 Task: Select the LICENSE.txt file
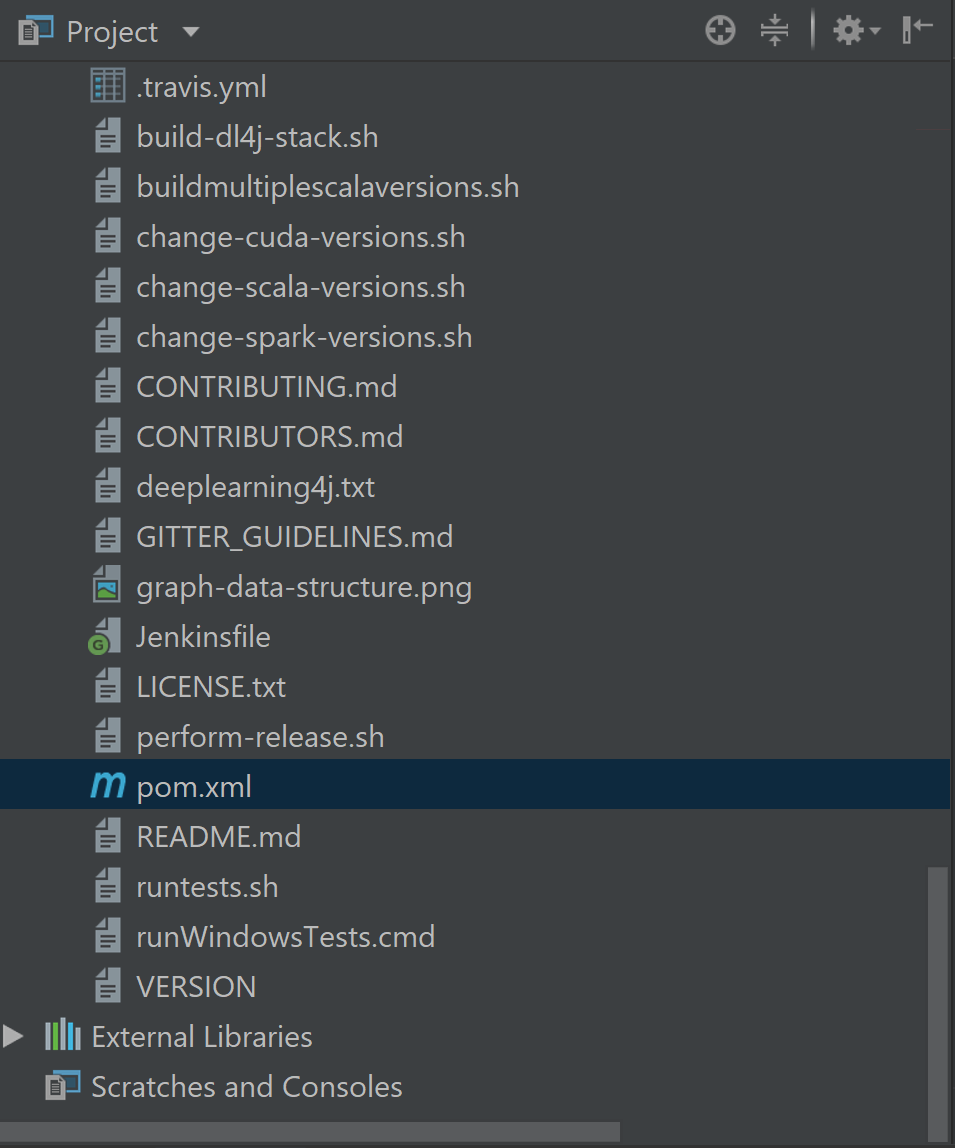pos(210,687)
